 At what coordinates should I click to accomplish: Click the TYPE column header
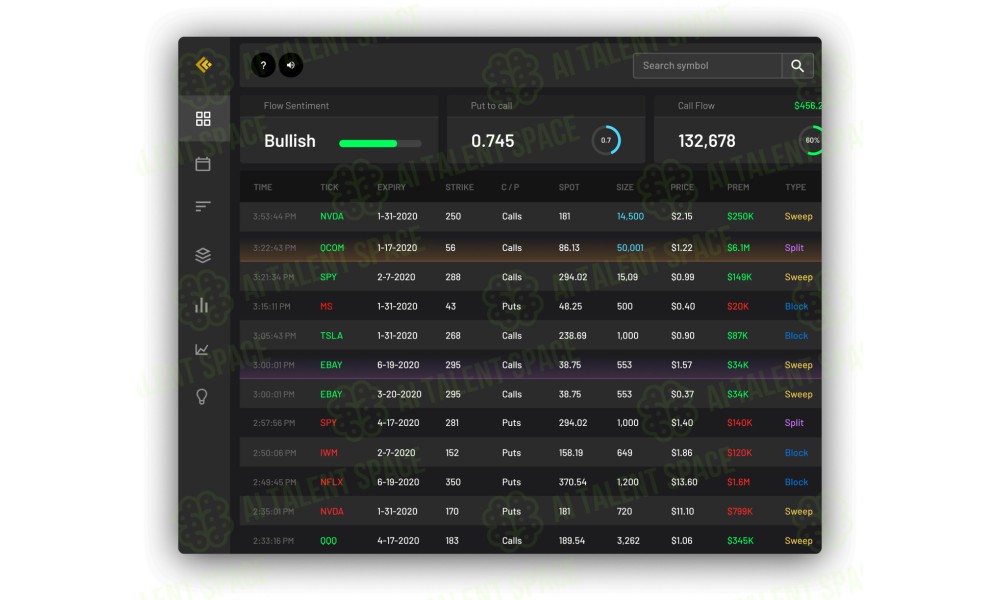tap(795, 187)
